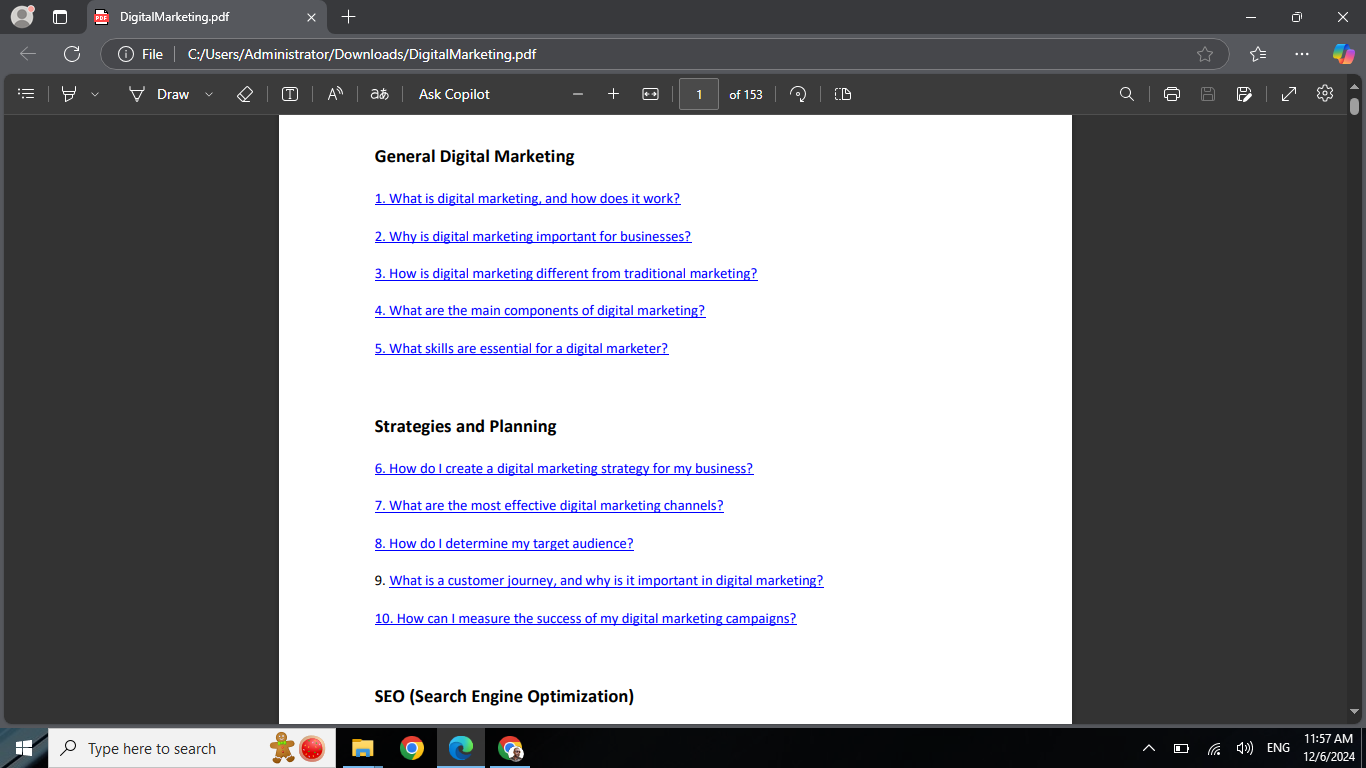Search within the PDF document

pyautogui.click(x=1127, y=93)
